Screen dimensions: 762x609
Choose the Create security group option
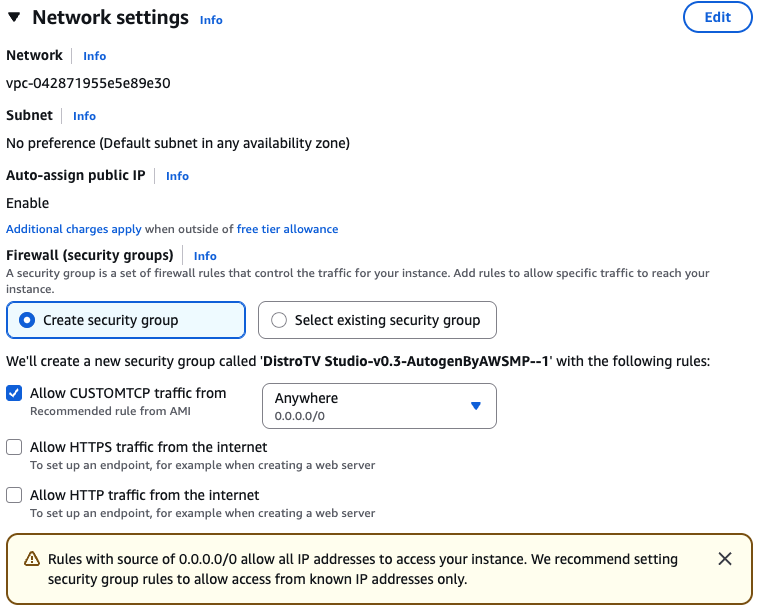[28, 320]
